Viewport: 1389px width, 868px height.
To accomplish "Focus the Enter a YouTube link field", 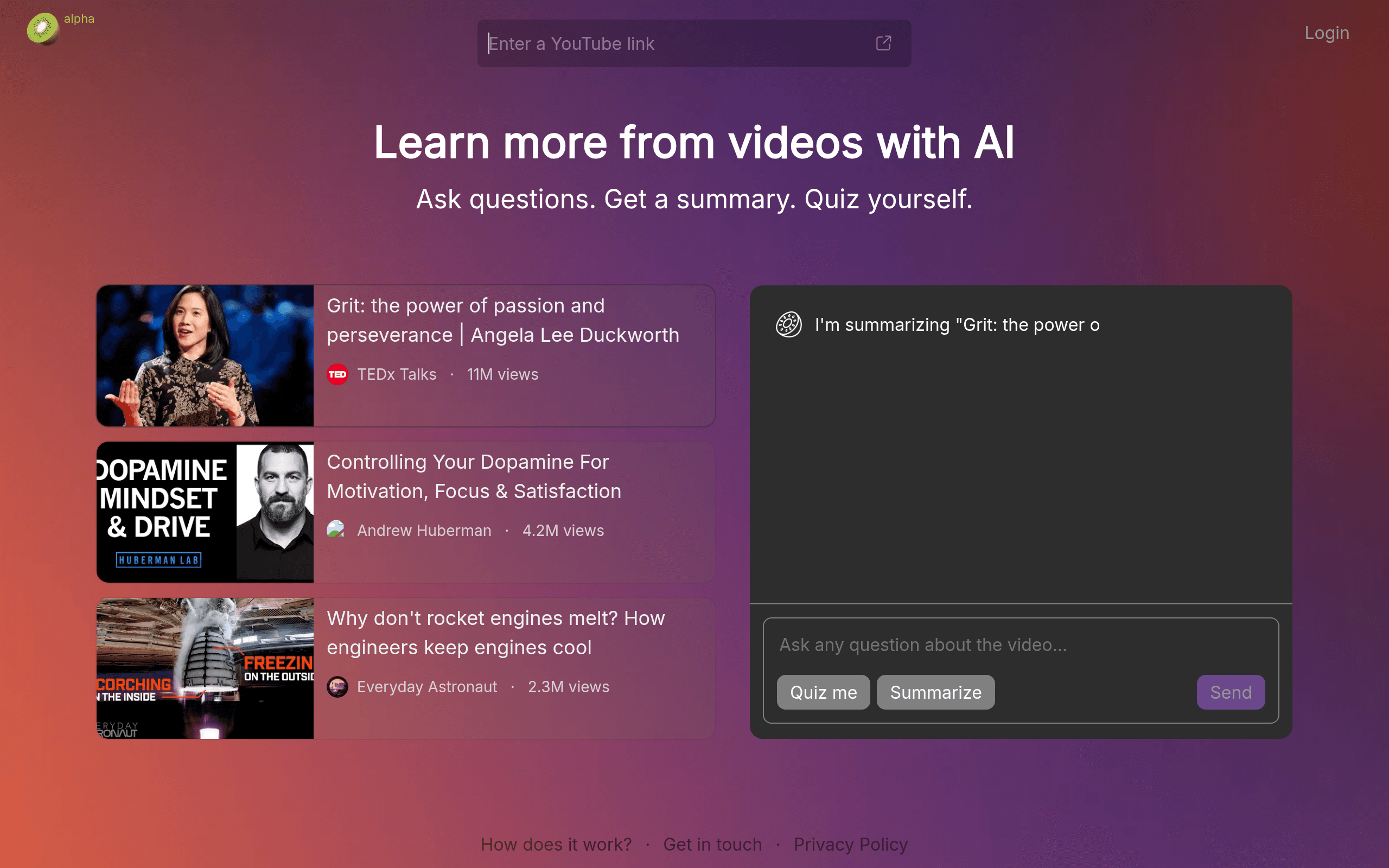I will (x=677, y=43).
